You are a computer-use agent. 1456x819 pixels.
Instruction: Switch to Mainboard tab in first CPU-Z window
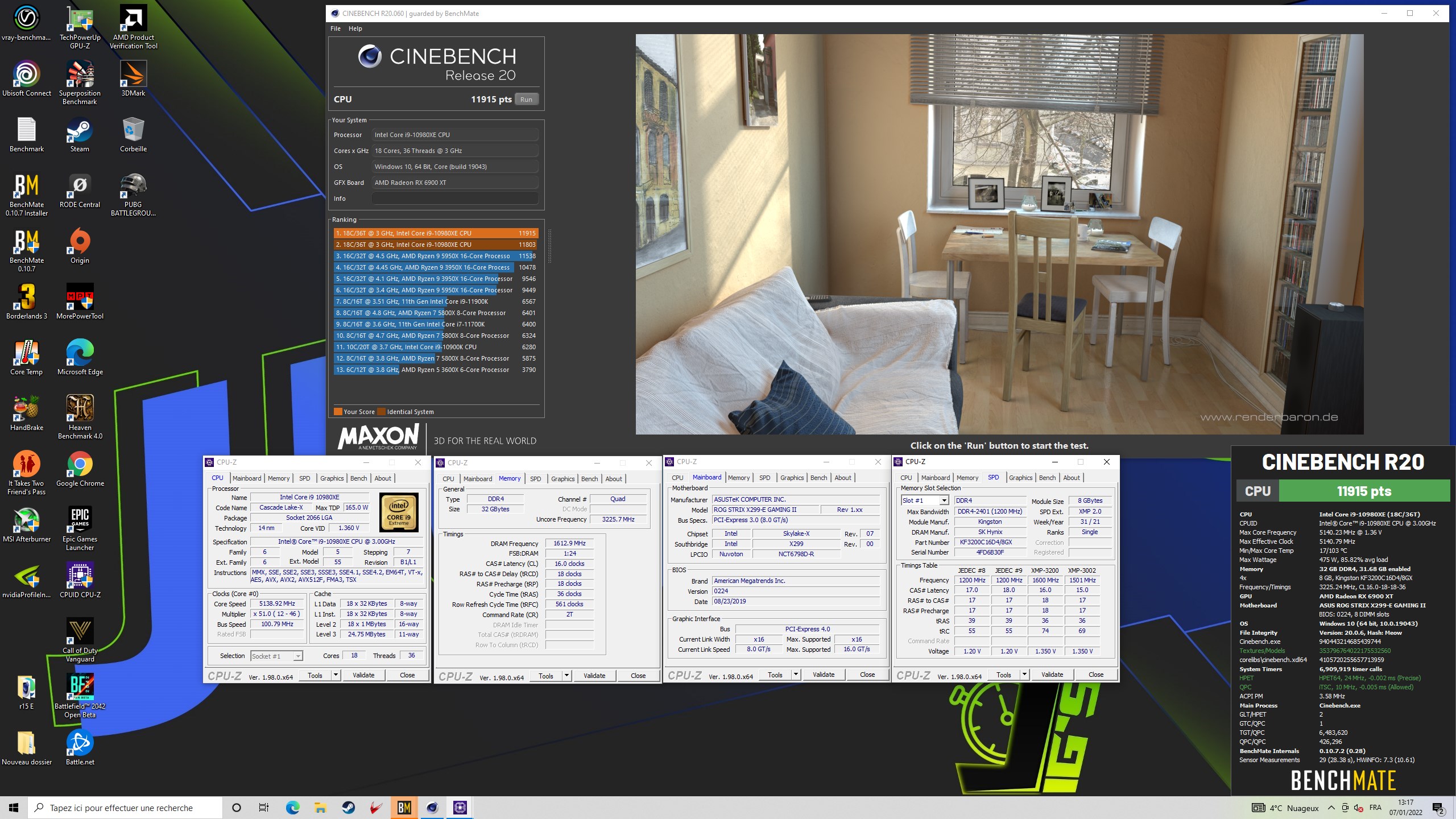(247, 478)
